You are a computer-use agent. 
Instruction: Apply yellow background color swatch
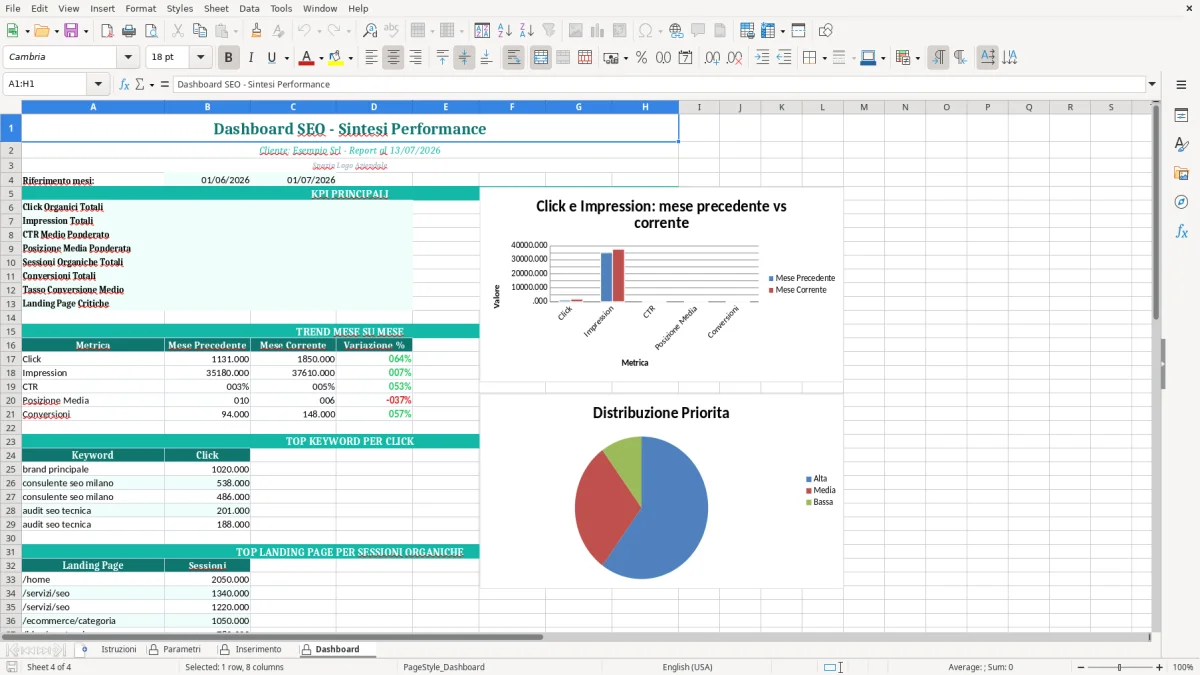[x=336, y=58]
